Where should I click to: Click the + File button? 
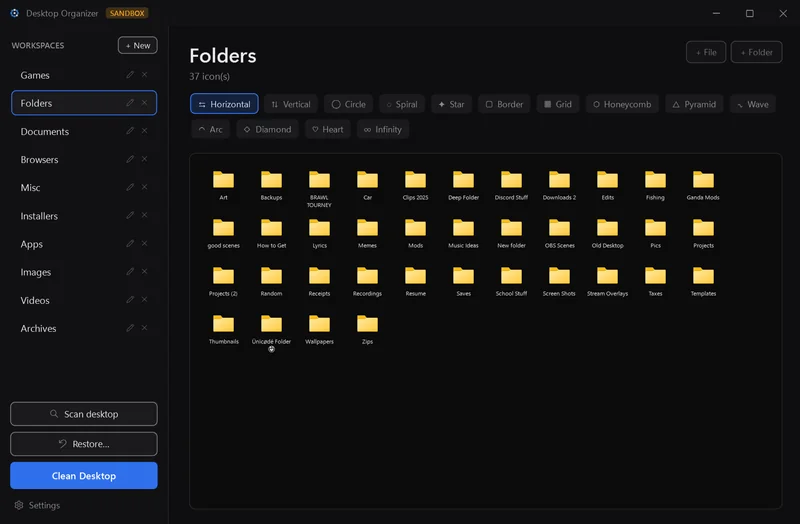[706, 52]
